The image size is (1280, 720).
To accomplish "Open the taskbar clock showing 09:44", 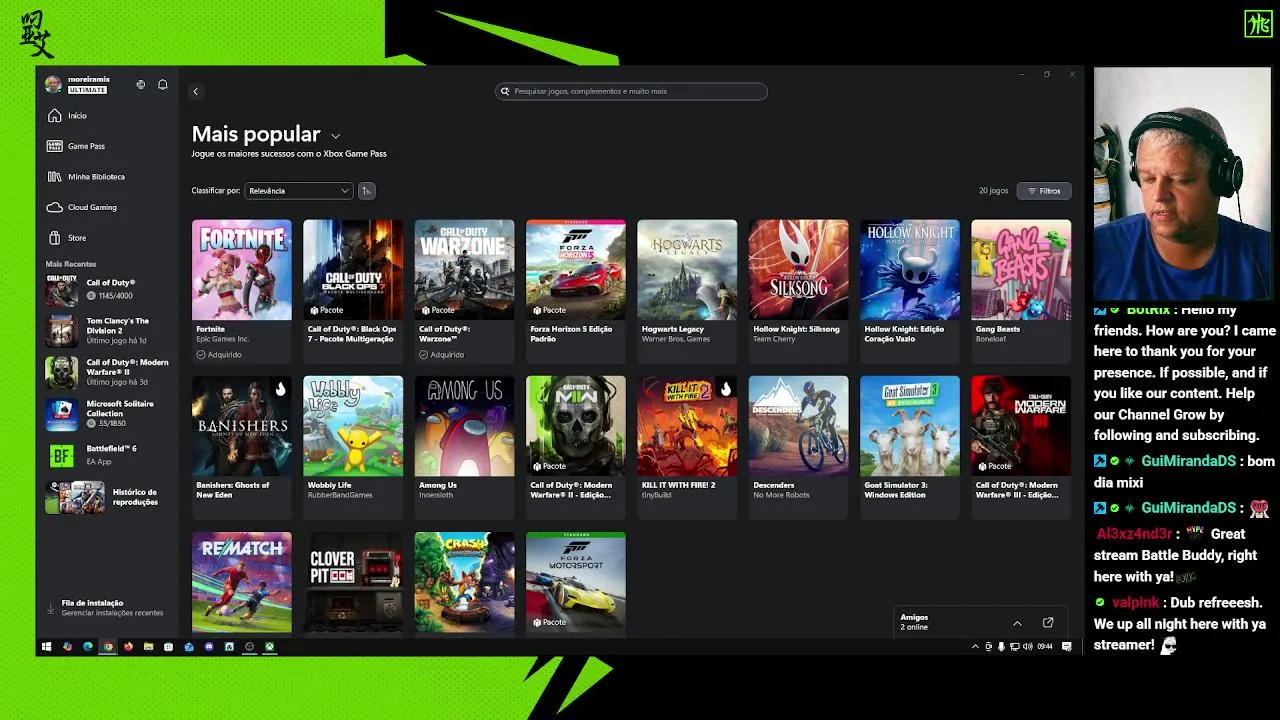I will [x=1045, y=647].
